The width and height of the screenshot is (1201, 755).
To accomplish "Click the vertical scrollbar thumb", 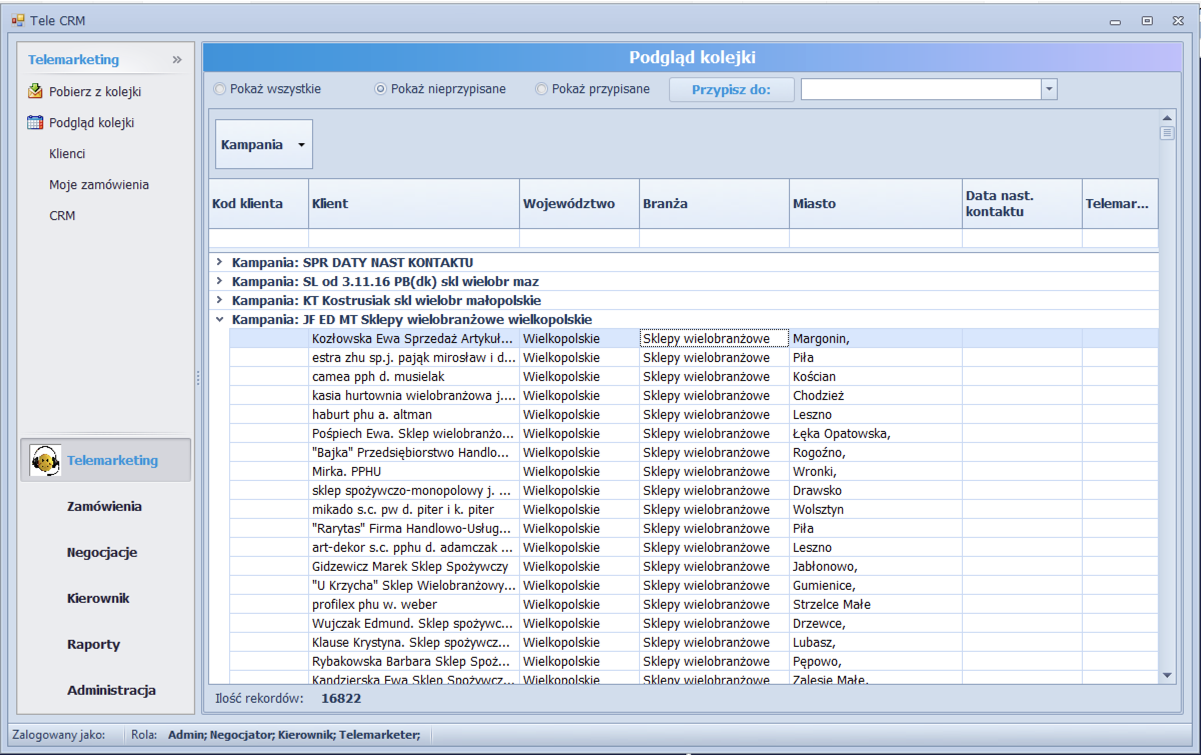I will pos(1166,132).
